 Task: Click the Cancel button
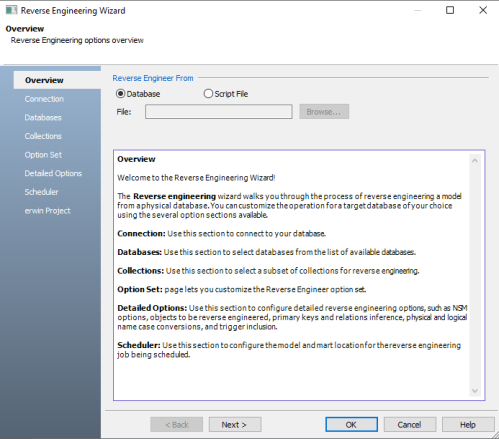(x=410, y=425)
